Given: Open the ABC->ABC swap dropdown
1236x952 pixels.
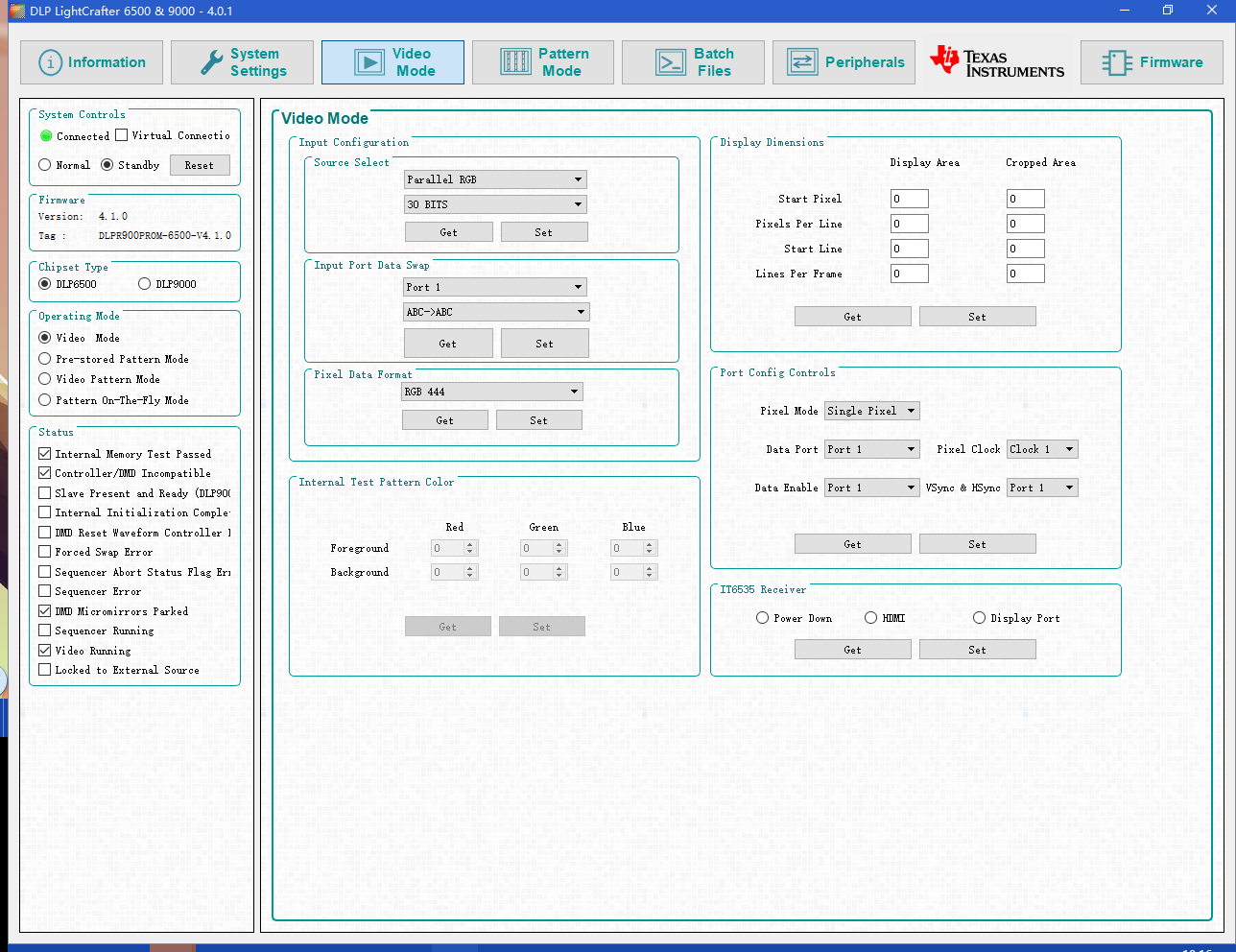Looking at the screenshot, I should click(x=497, y=312).
